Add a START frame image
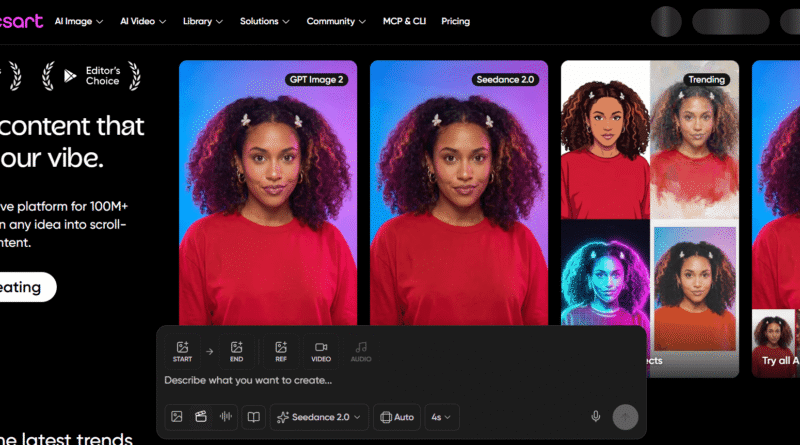The width and height of the screenshot is (800, 445). (182, 351)
